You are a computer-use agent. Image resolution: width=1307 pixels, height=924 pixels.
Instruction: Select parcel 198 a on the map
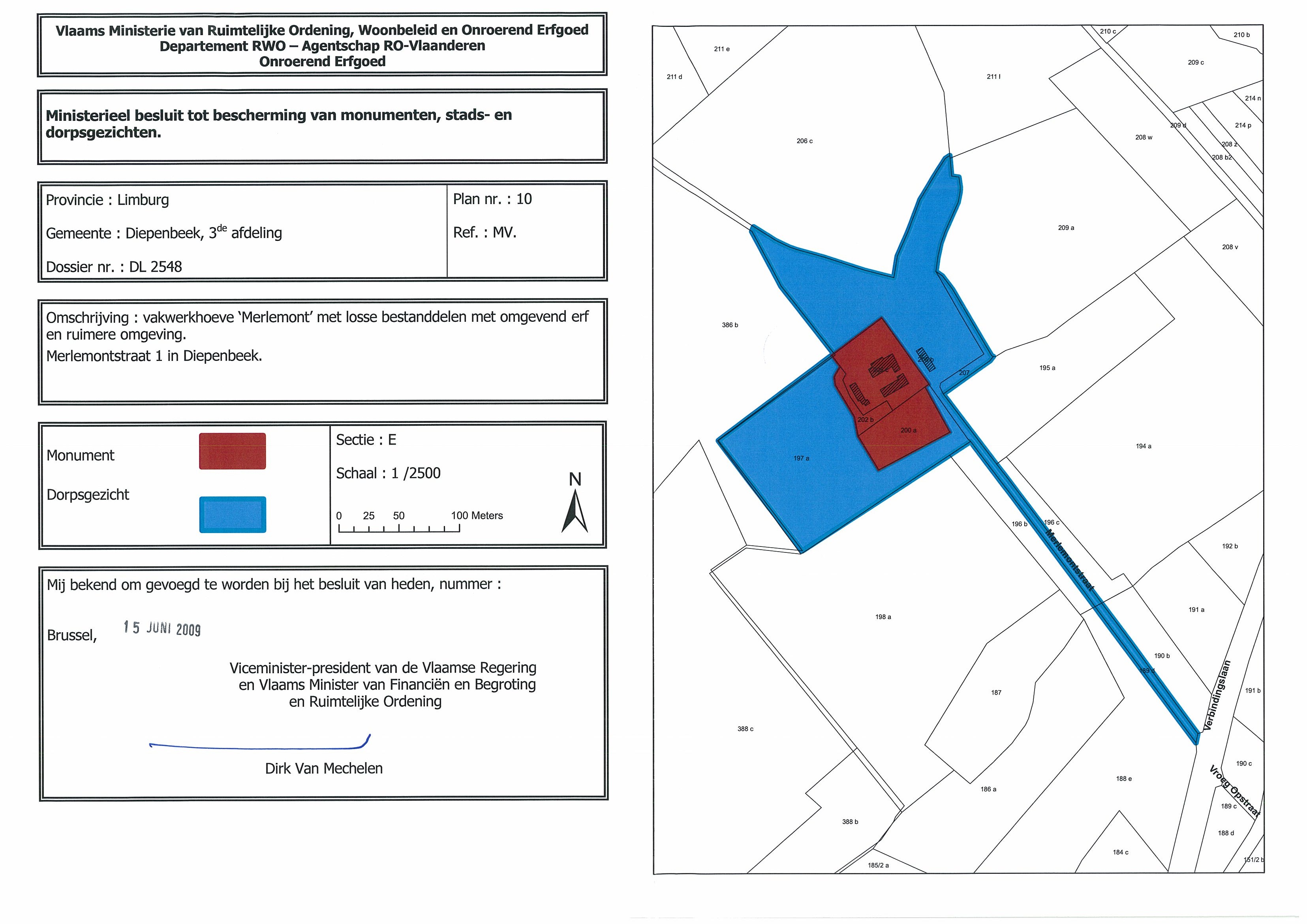click(883, 617)
